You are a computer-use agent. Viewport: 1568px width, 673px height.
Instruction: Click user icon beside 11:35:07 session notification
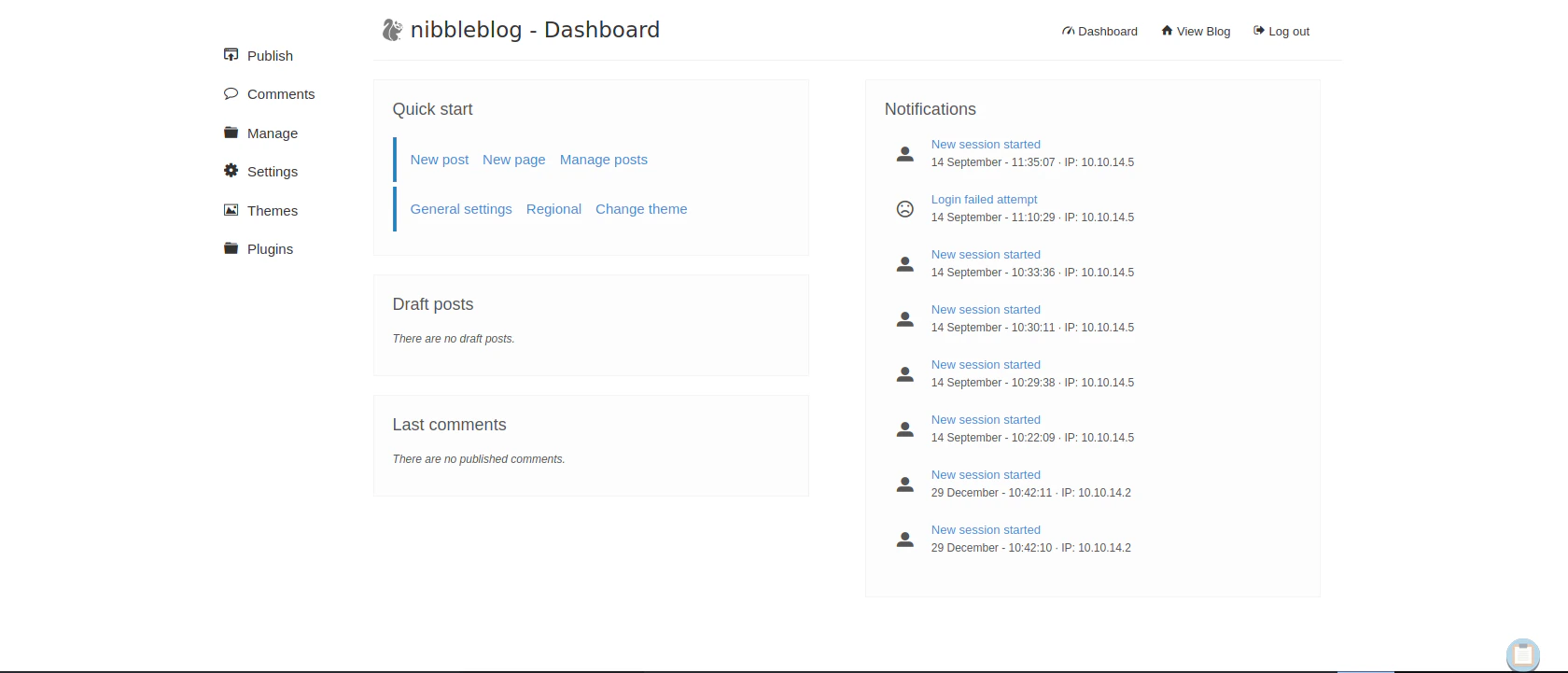[904, 154]
